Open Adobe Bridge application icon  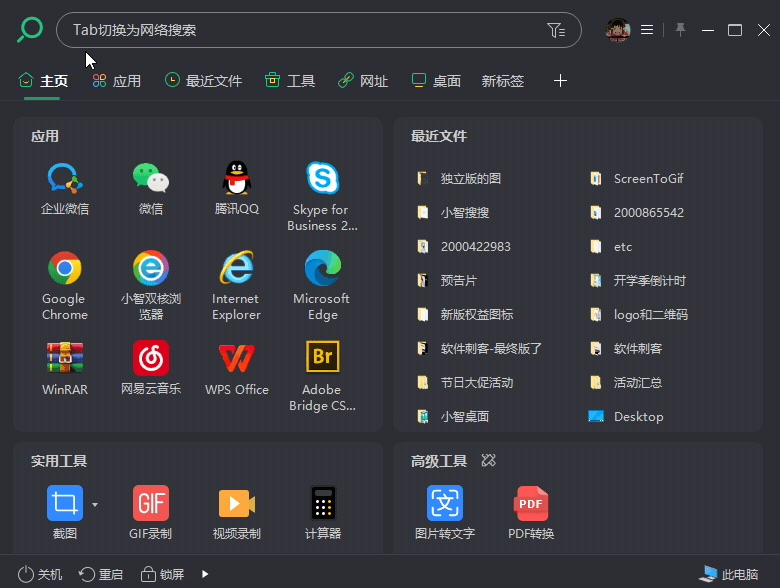pos(322,358)
